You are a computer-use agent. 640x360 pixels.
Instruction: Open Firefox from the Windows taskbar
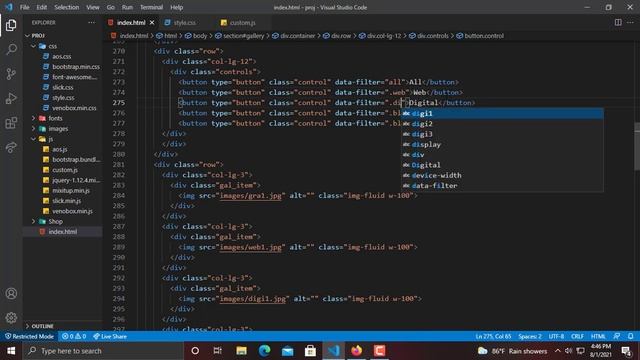356,351
